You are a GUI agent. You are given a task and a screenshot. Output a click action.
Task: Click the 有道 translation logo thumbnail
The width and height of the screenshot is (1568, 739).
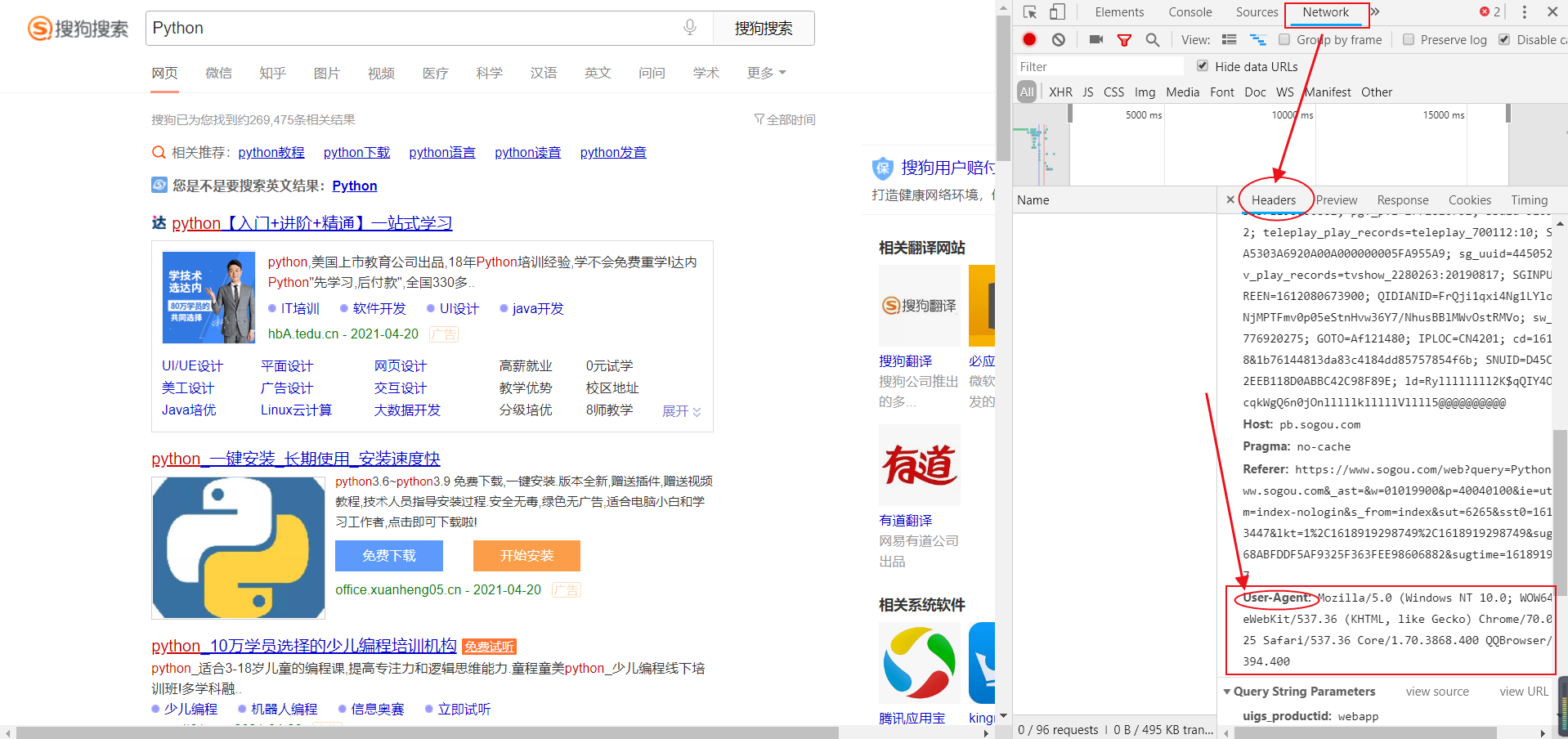920,465
